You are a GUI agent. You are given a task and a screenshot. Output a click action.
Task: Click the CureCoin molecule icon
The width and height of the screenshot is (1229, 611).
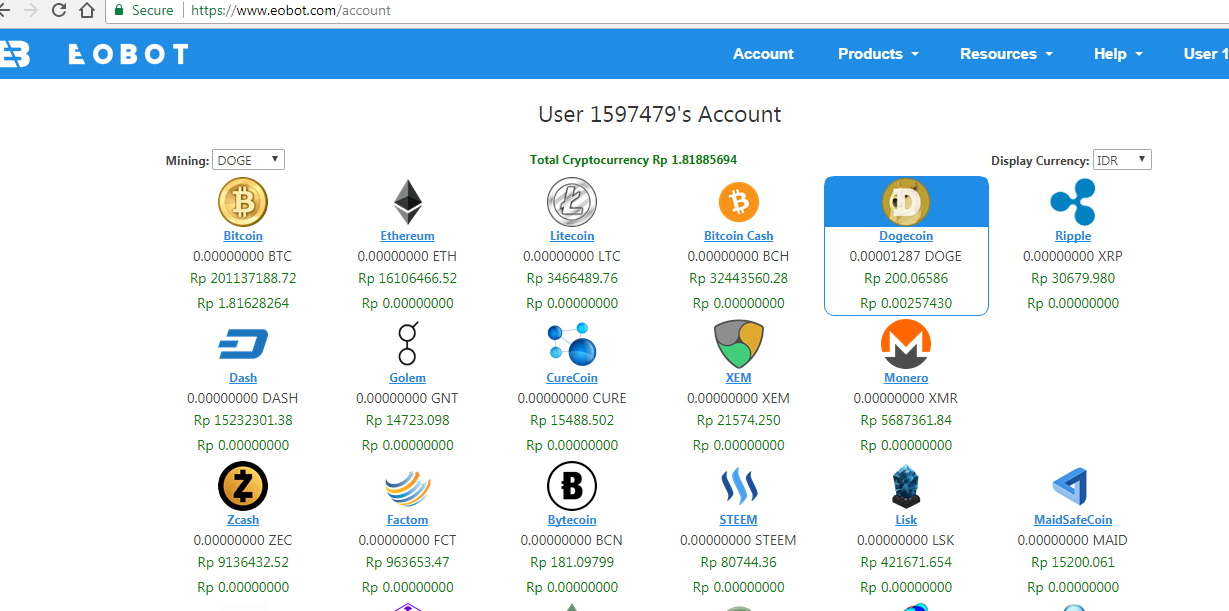point(572,344)
